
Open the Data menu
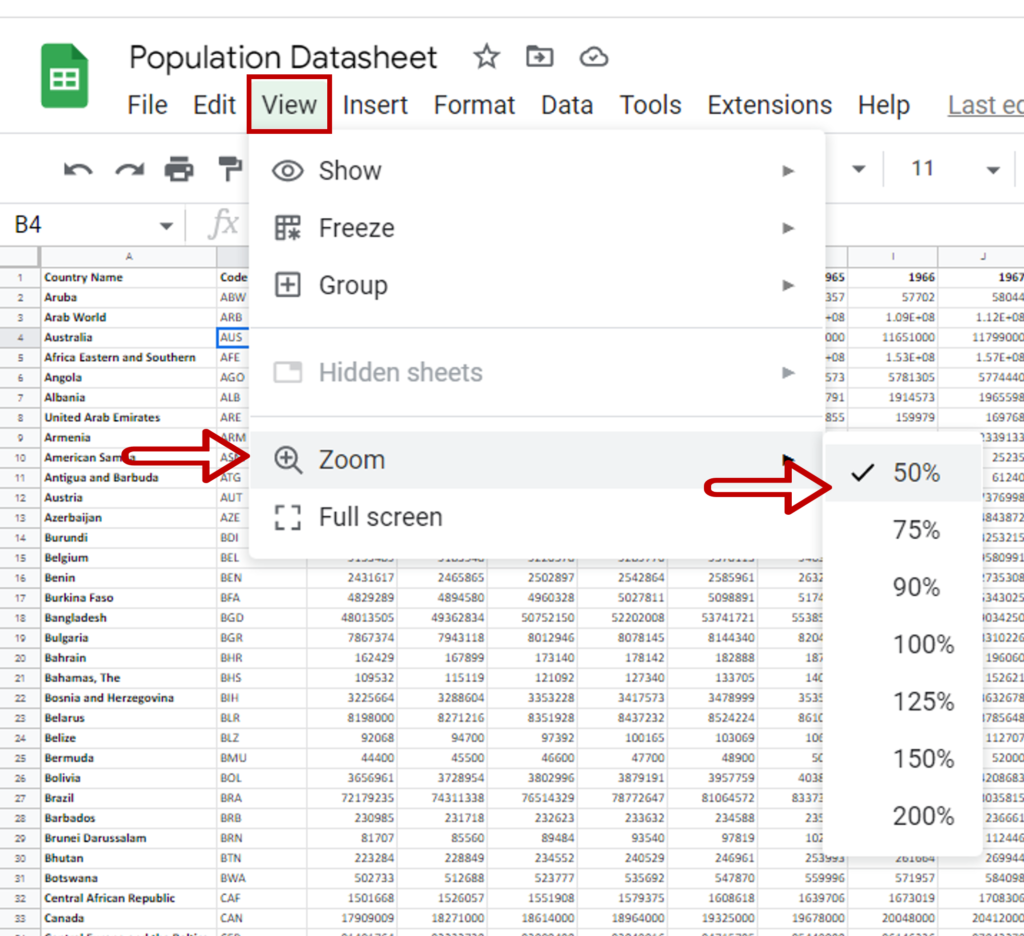(x=566, y=105)
